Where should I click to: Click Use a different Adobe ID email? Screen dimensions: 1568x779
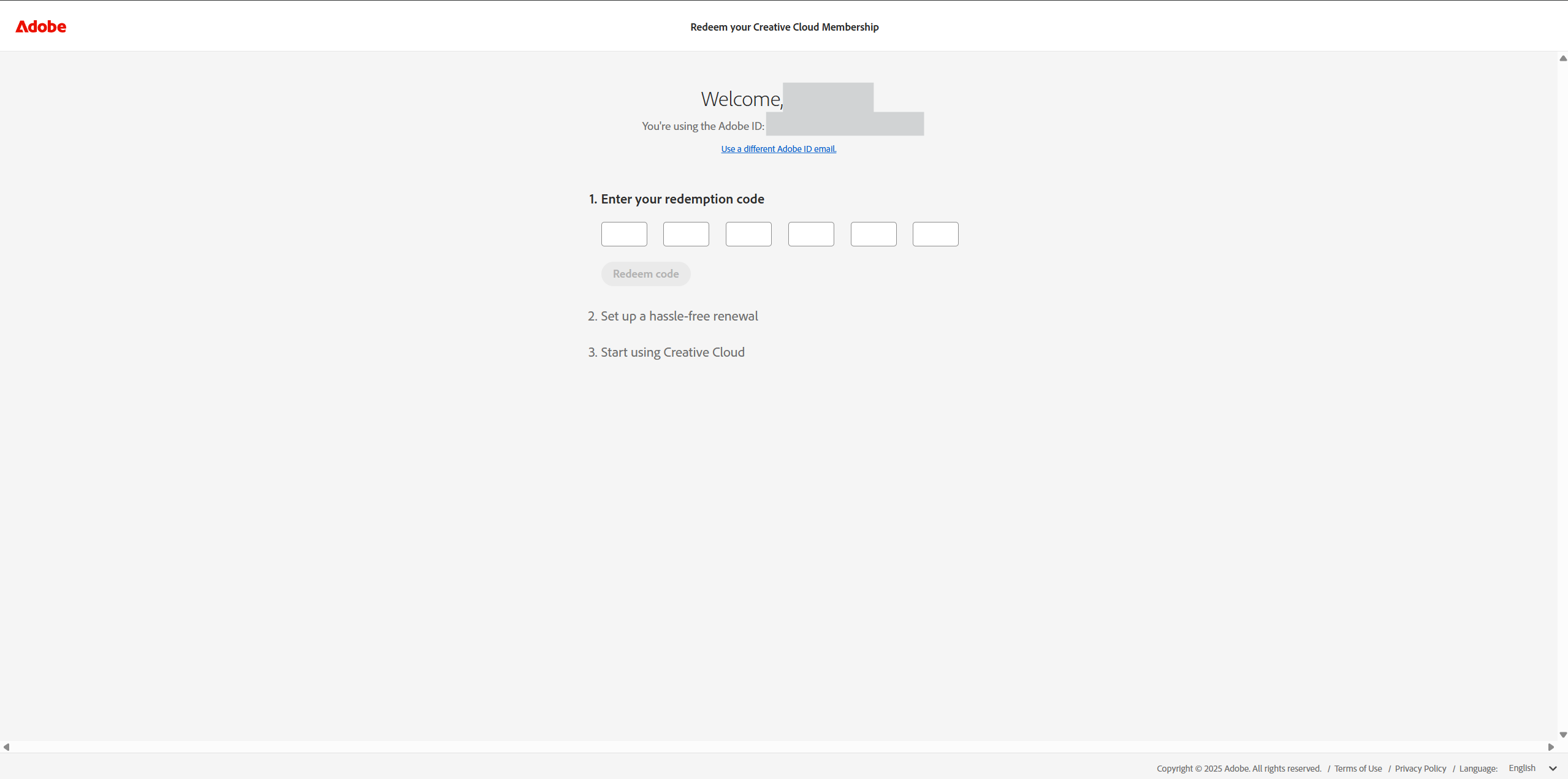click(778, 149)
